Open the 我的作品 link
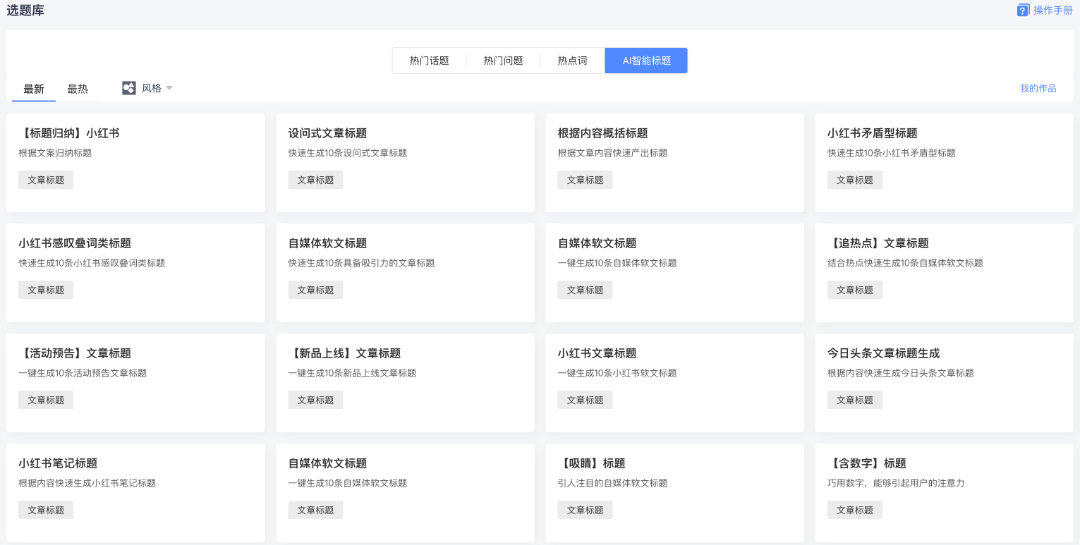The width and height of the screenshot is (1080, 545). [x=1038, y=89]
